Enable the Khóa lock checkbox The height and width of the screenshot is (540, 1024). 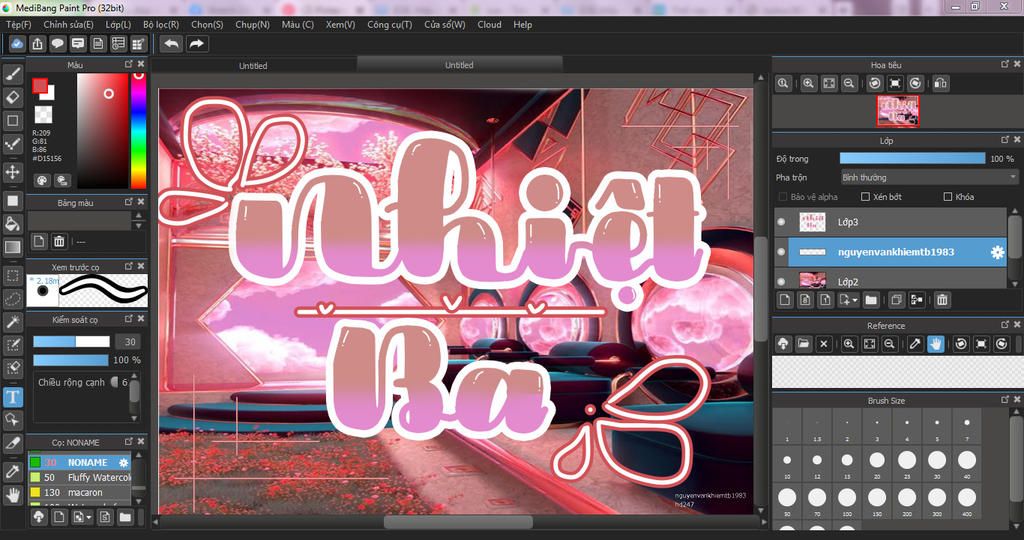point(948,197)
